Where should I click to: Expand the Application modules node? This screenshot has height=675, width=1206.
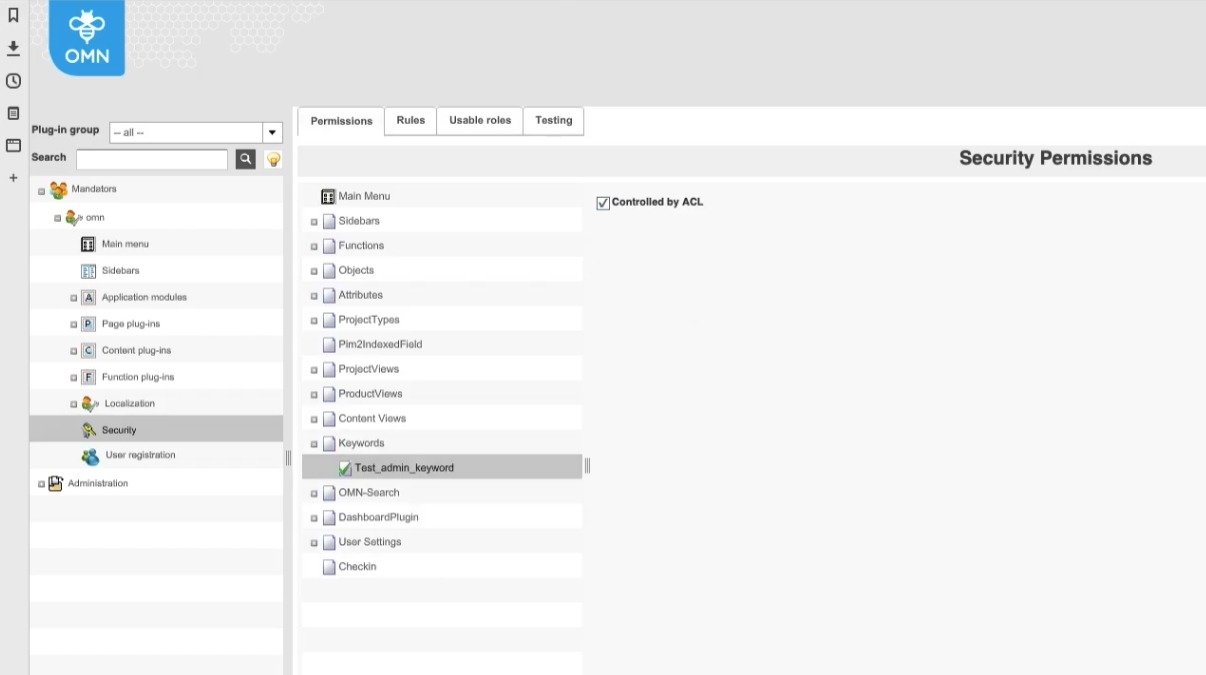[73, 298]
